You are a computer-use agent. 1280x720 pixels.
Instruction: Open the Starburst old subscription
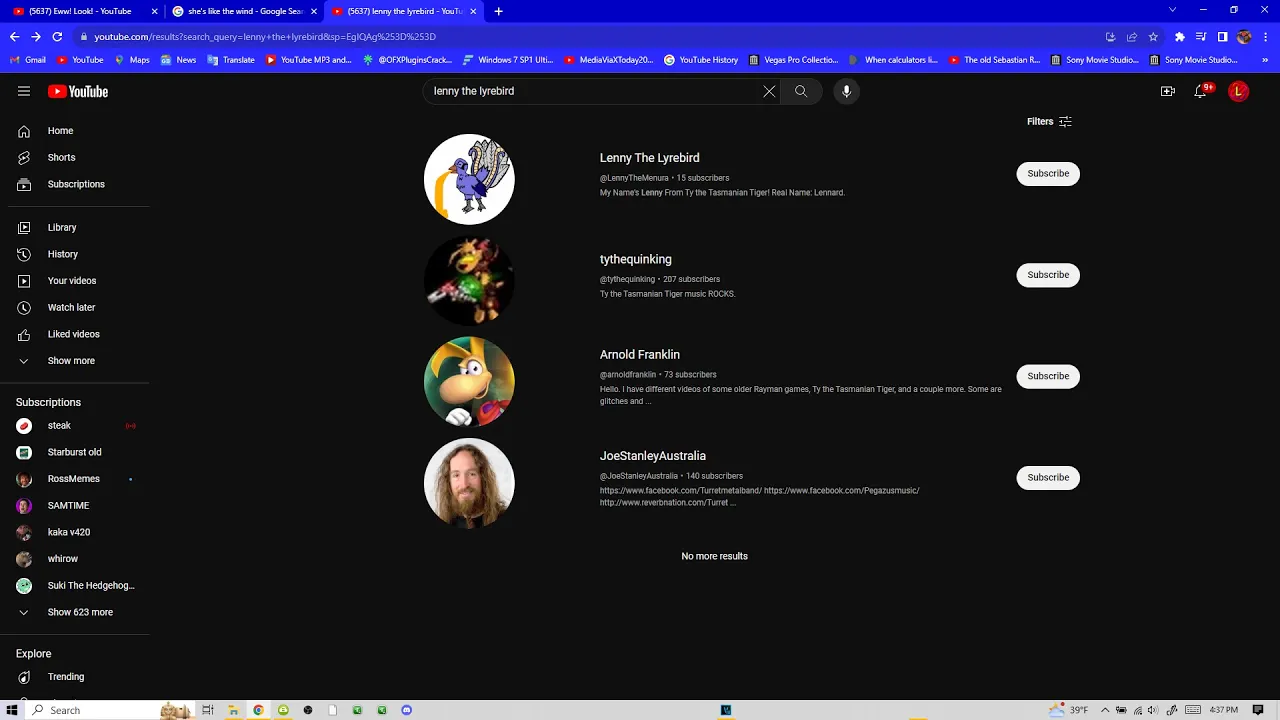[x=75, y=452]
